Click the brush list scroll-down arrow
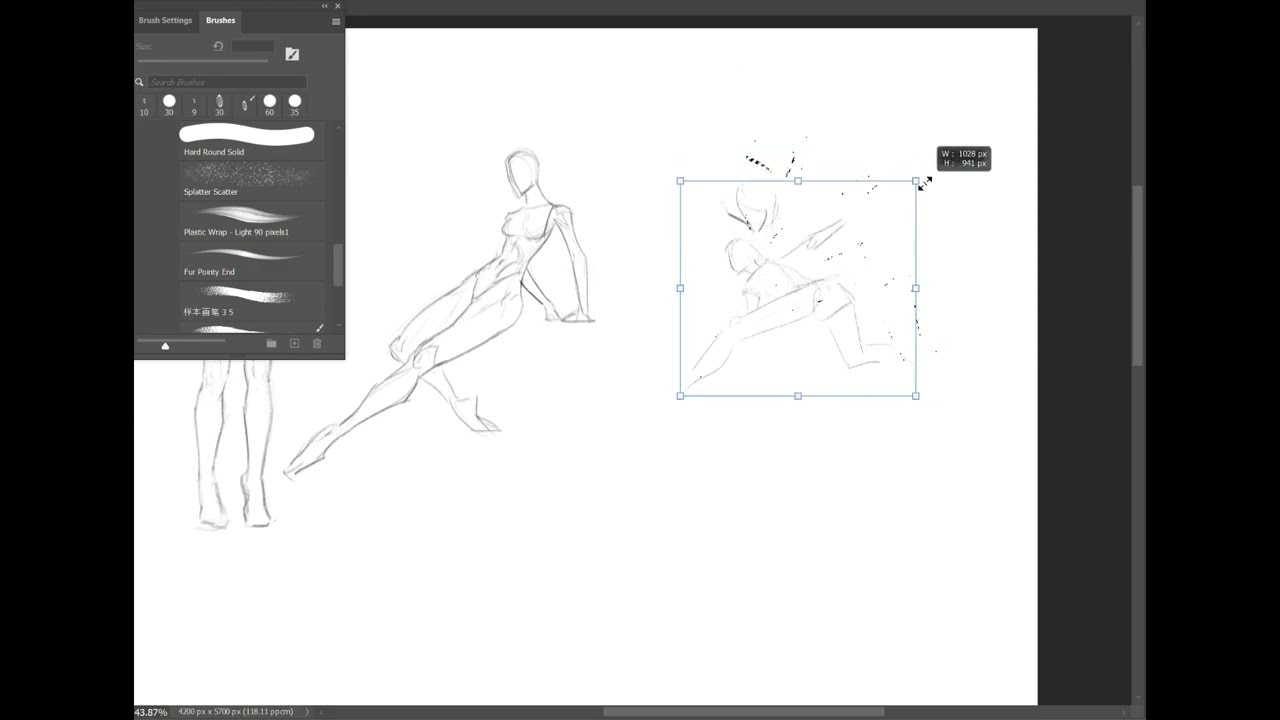The width and height of the screenshot is (1280, 720). coord(339,325)
